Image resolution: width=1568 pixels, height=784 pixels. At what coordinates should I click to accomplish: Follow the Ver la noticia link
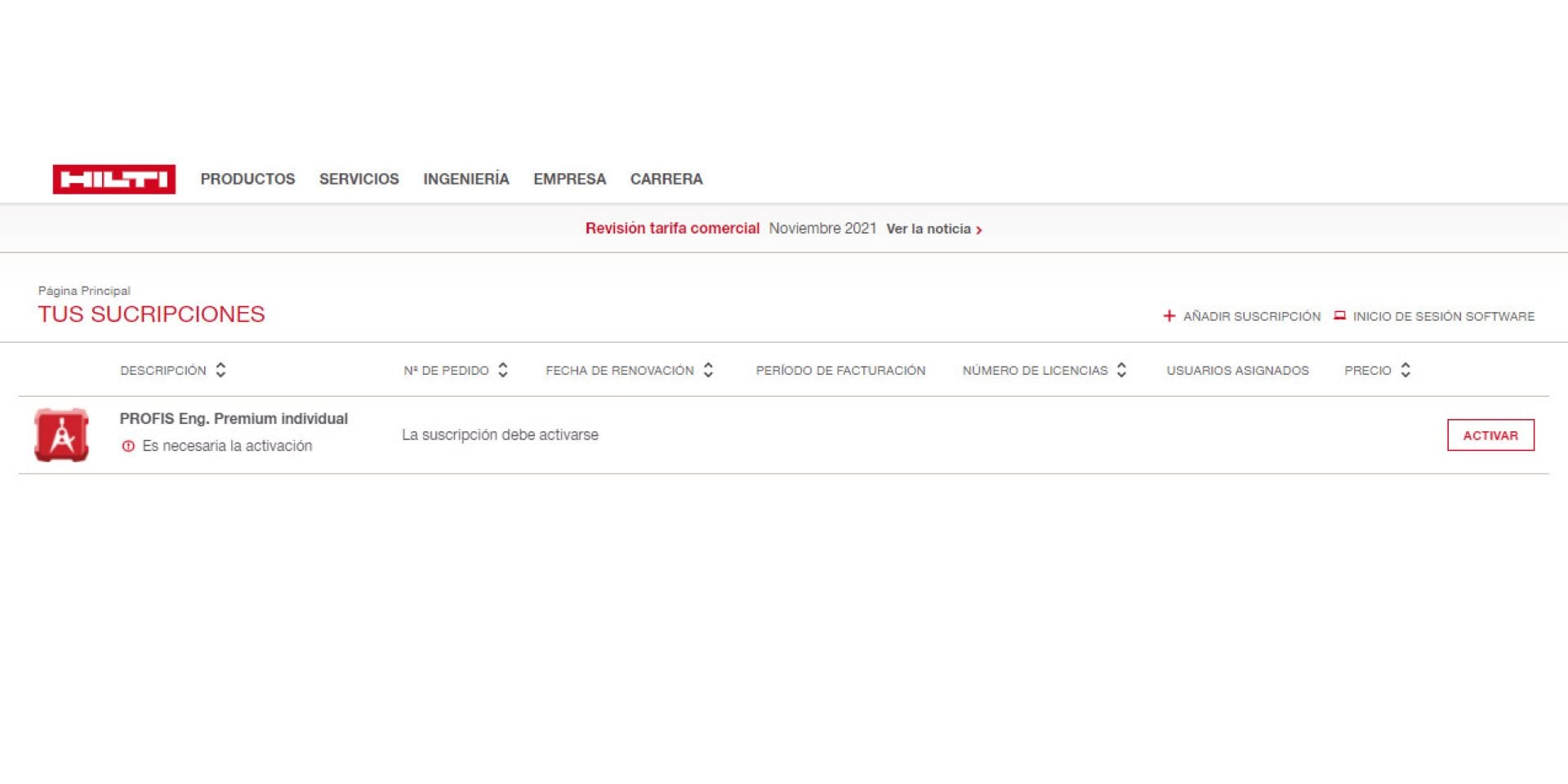click(x=933, y=229)
